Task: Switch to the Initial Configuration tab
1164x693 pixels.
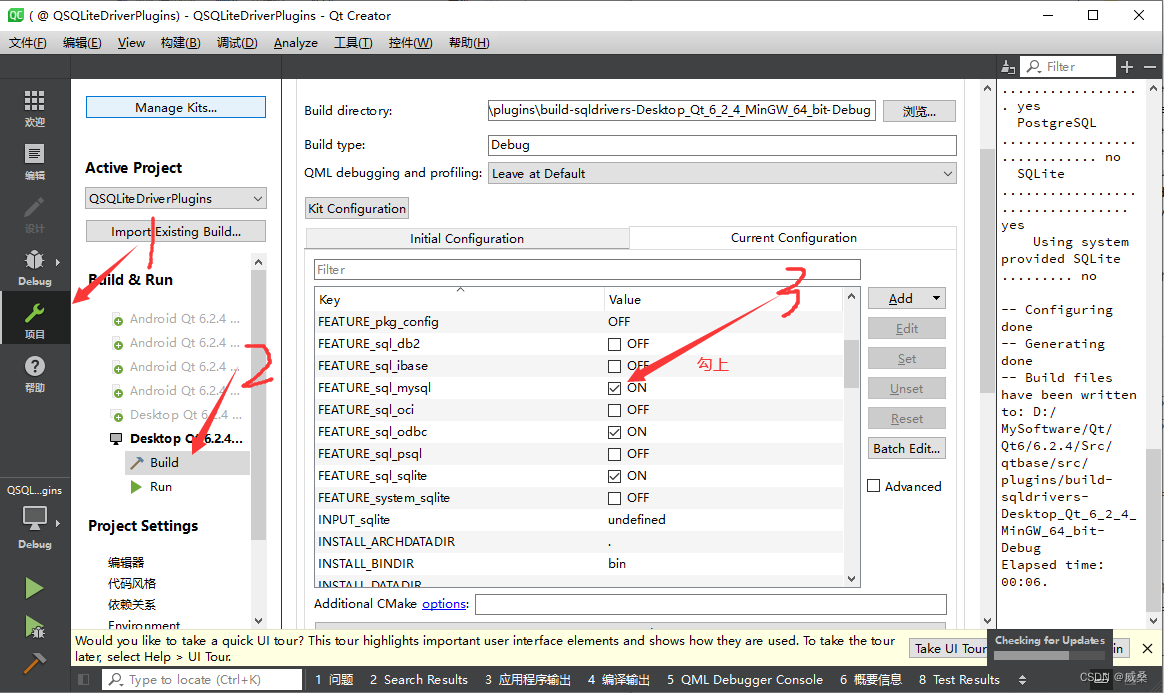Action: 467,238
